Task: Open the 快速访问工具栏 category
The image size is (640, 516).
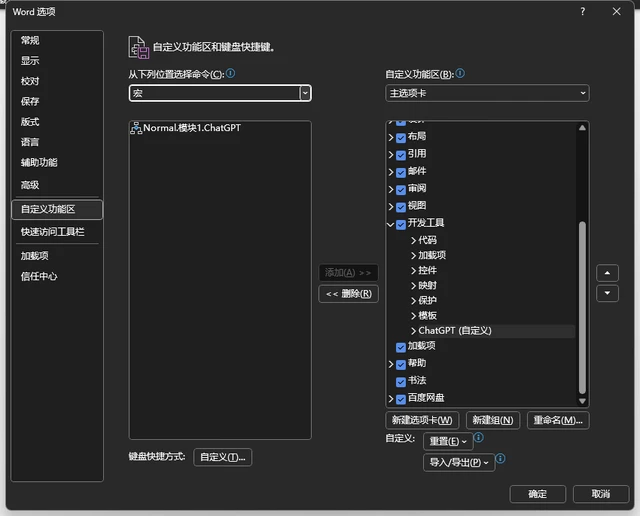Action: click(x=57, y=232)
